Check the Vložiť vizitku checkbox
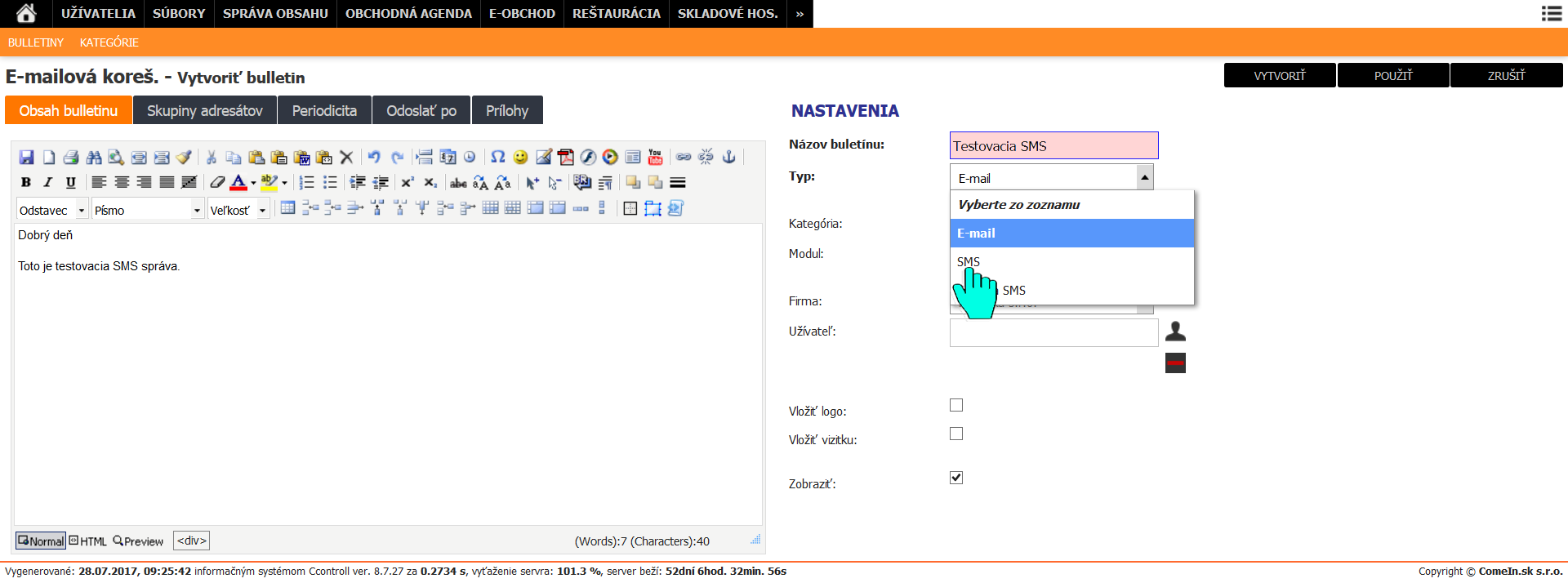Screen dimensions: 1568x583 click(x=956, y=434)
